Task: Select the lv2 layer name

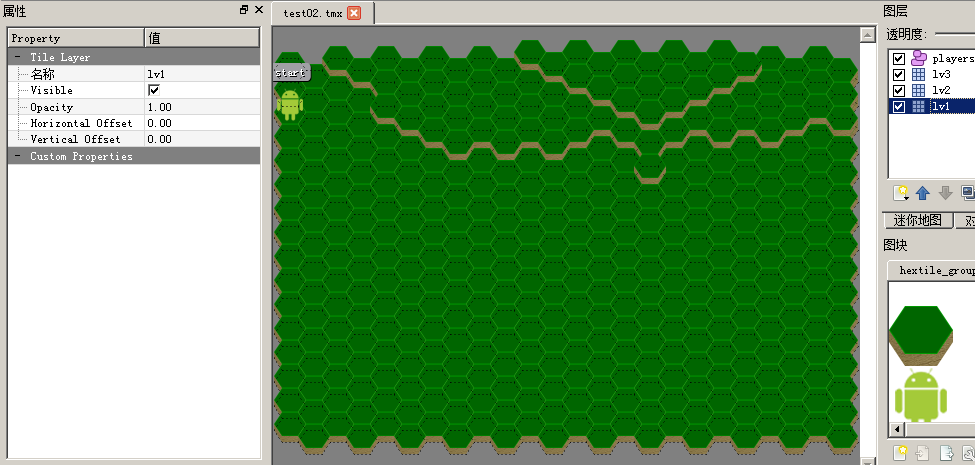Action: tap(941, 91)
